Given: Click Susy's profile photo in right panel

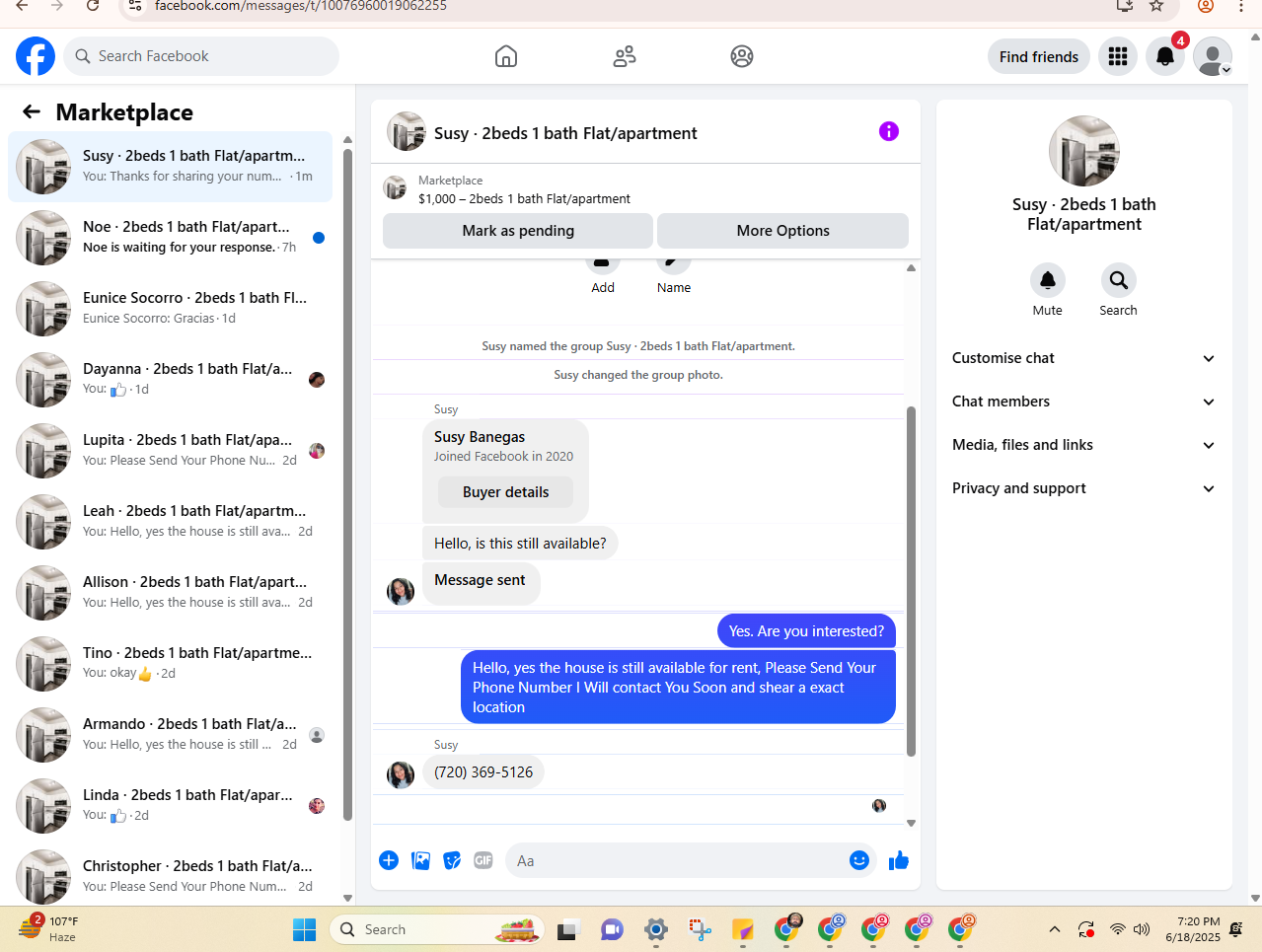Looking at the screenshot, I should [x=1084, y=151].
